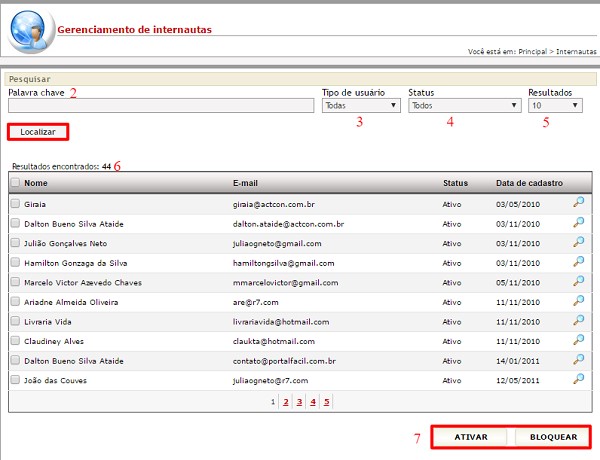The image size is (600, 460).
Task: Click the date 14/01/2011
Action: click(x=518, y=361)
